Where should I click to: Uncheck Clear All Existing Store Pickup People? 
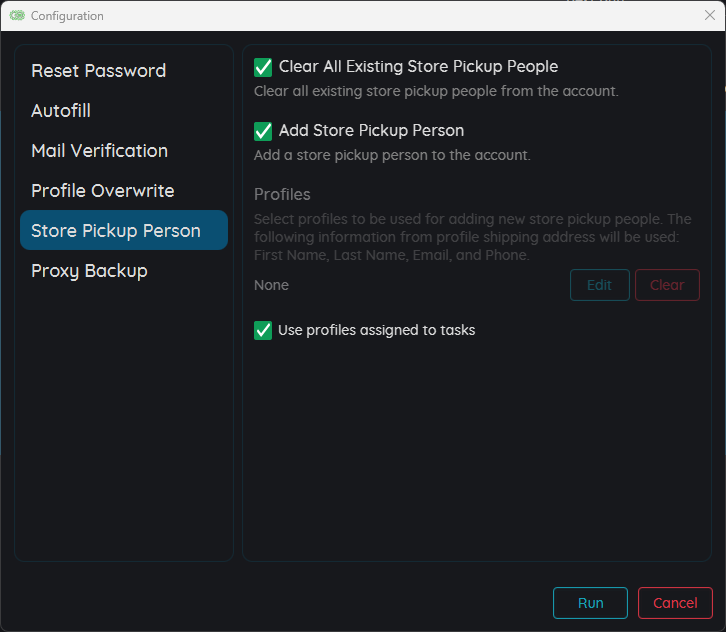tap(263, 67)
